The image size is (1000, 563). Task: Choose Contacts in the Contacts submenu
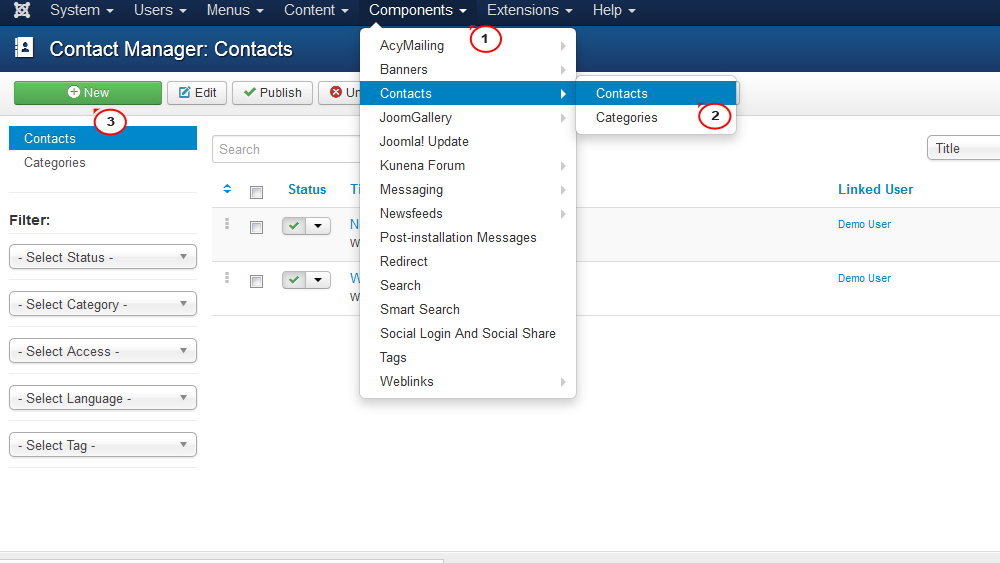click(656, 93)
